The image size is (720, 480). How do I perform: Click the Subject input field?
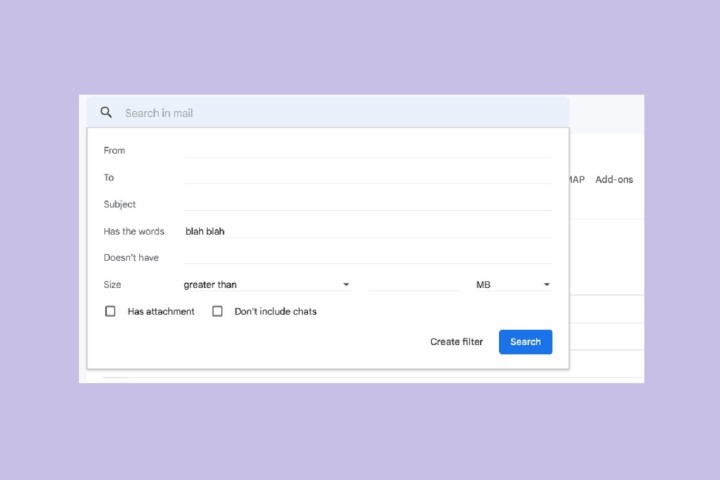[x=368, y=203]
